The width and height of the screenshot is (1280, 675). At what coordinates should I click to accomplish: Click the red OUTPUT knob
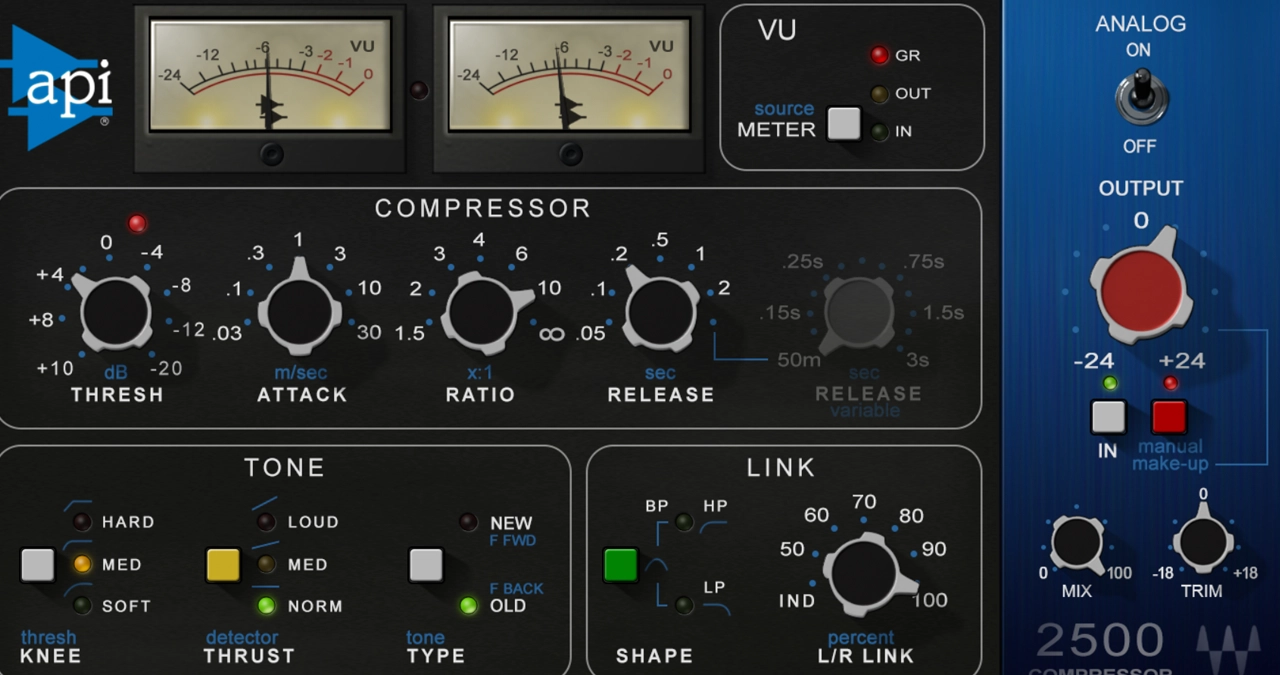[1141, 285]
